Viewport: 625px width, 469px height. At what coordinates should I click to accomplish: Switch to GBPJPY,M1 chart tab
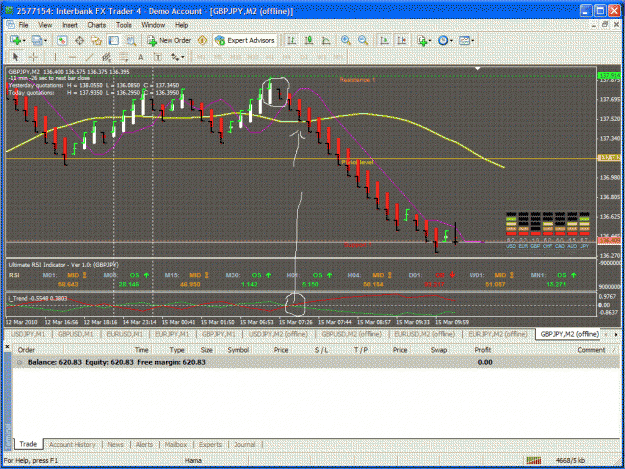[219, 334]
